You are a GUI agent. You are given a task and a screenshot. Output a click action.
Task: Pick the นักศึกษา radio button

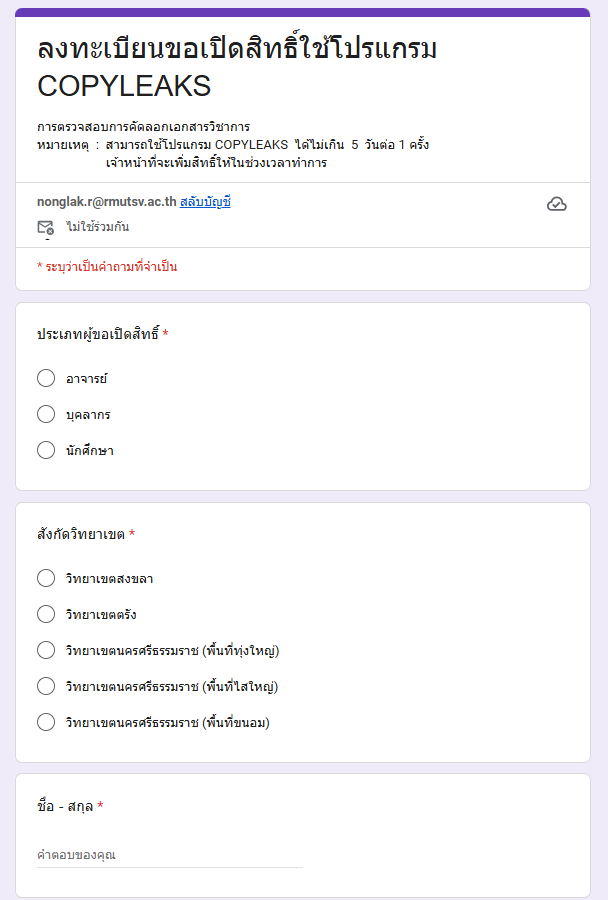click(x=46, y=450)
